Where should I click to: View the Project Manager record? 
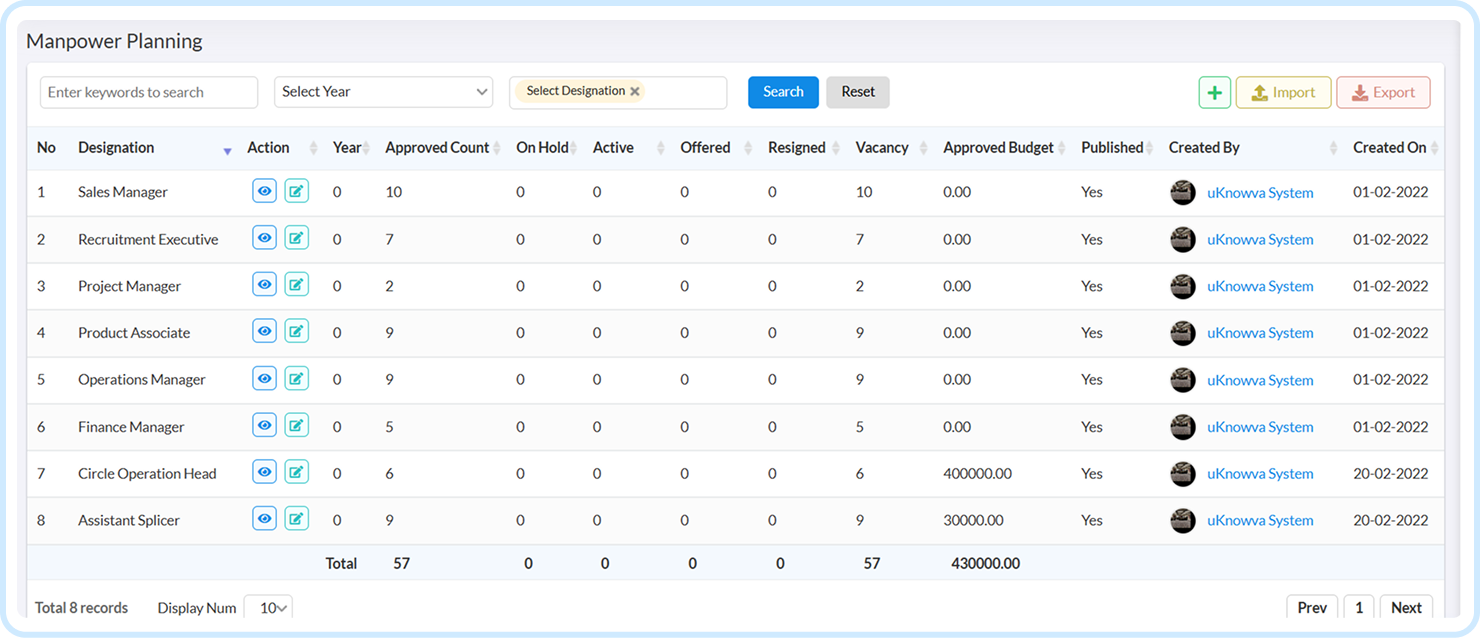tap(264, 285)
